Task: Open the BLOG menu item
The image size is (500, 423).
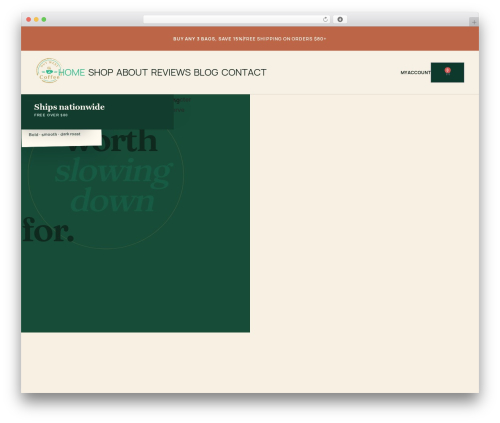Action: click(x=206, y=72)
